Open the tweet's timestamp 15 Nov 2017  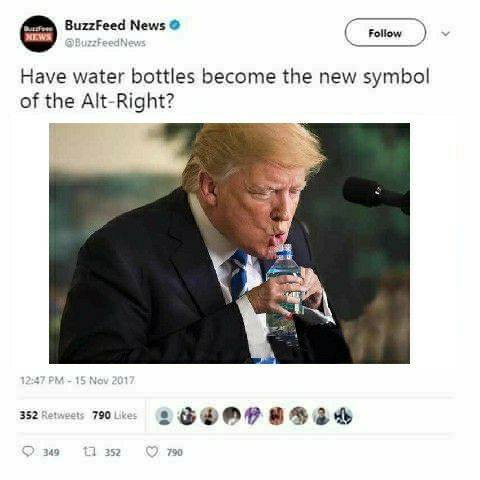77,380
